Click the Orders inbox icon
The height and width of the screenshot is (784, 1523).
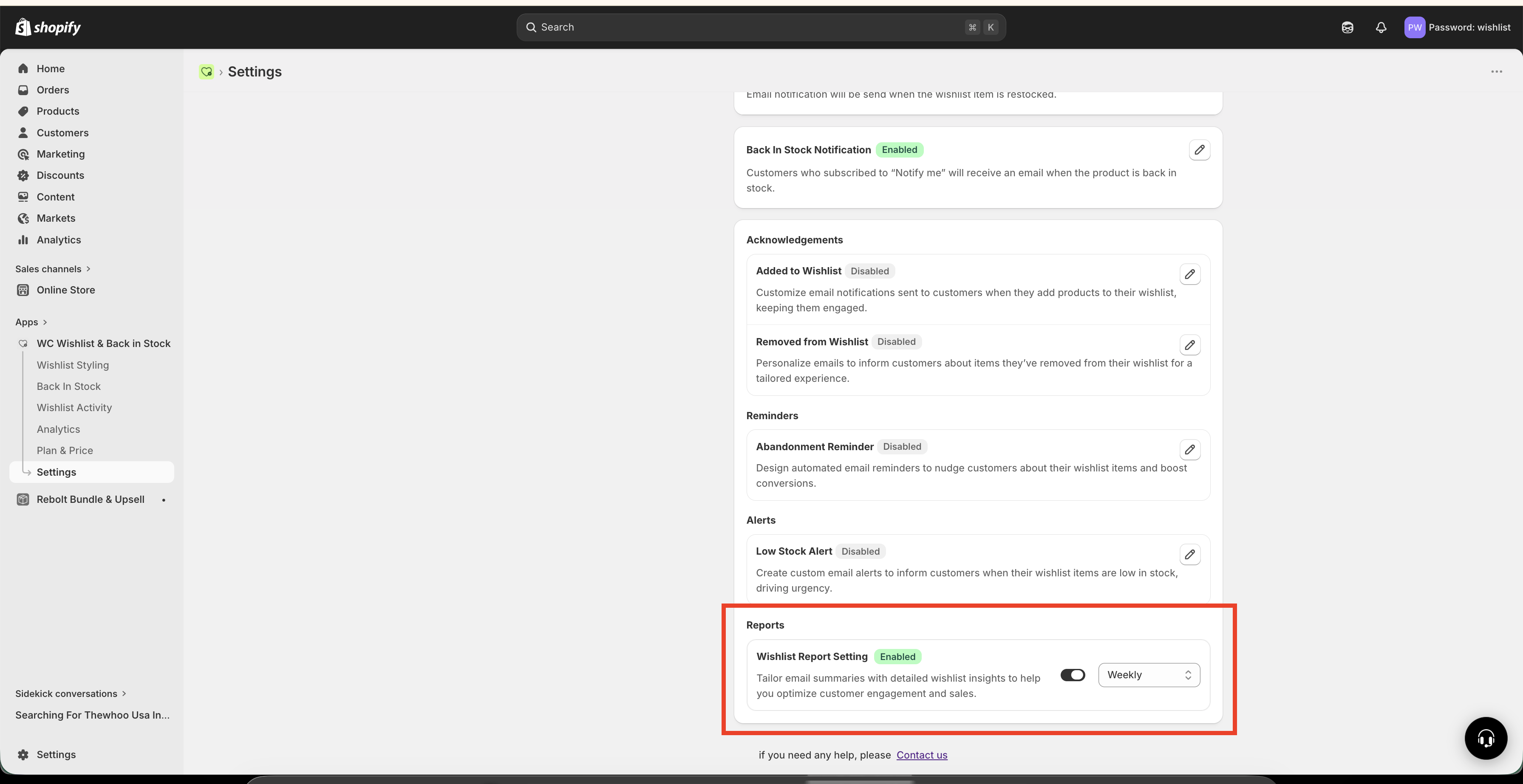coord(23,90)
